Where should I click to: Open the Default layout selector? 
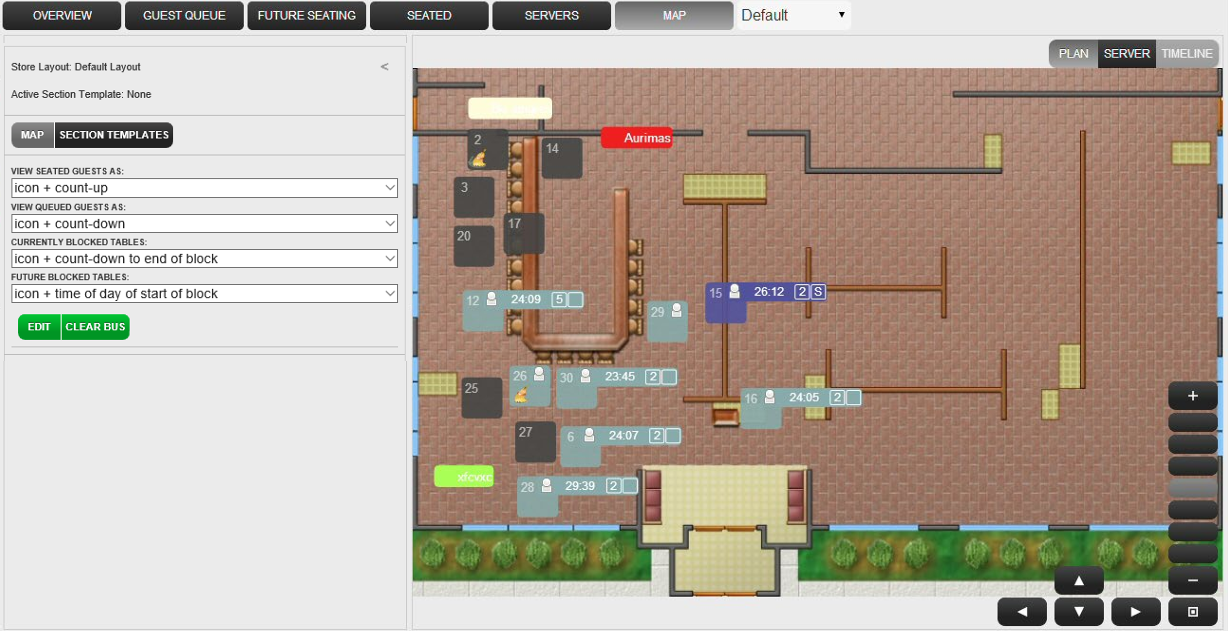coord(794,15)
